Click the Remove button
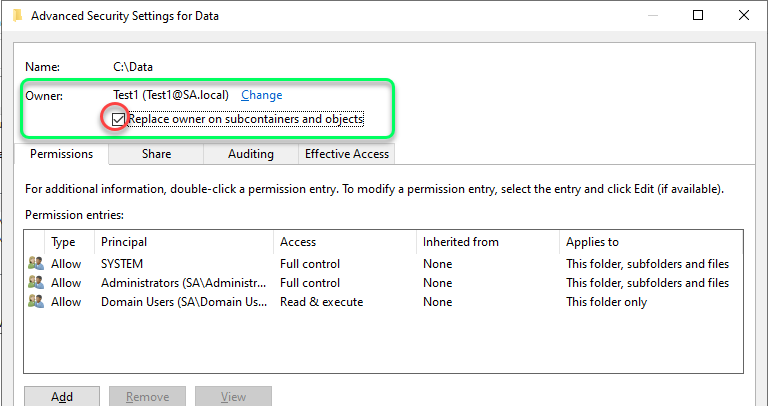 click(x=147, y=396)
